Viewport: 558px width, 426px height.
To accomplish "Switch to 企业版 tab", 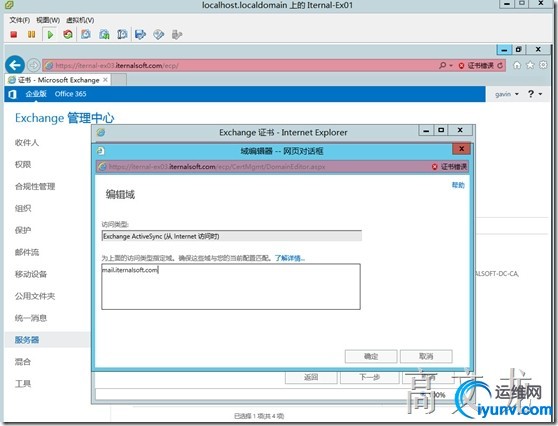I will [x=36, y=94].
